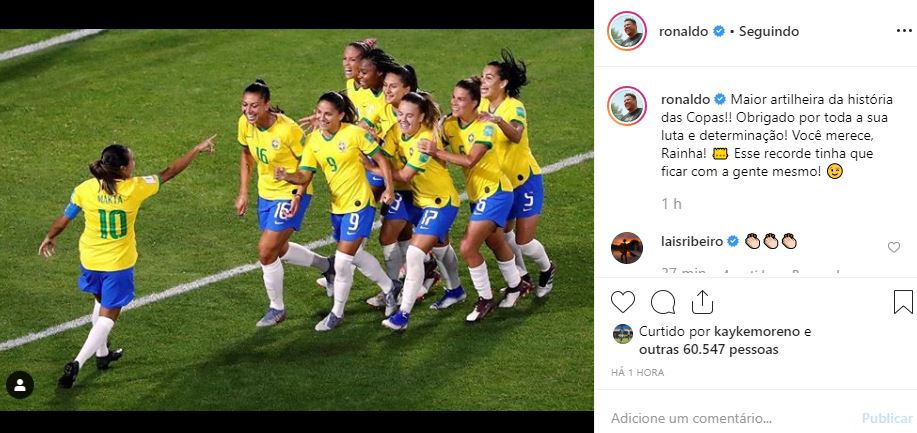The height and width of the screenshot is (433, 917).
Task: Open HÁ 1 HORA timestamp link
Action: click(x=637, y=372)
